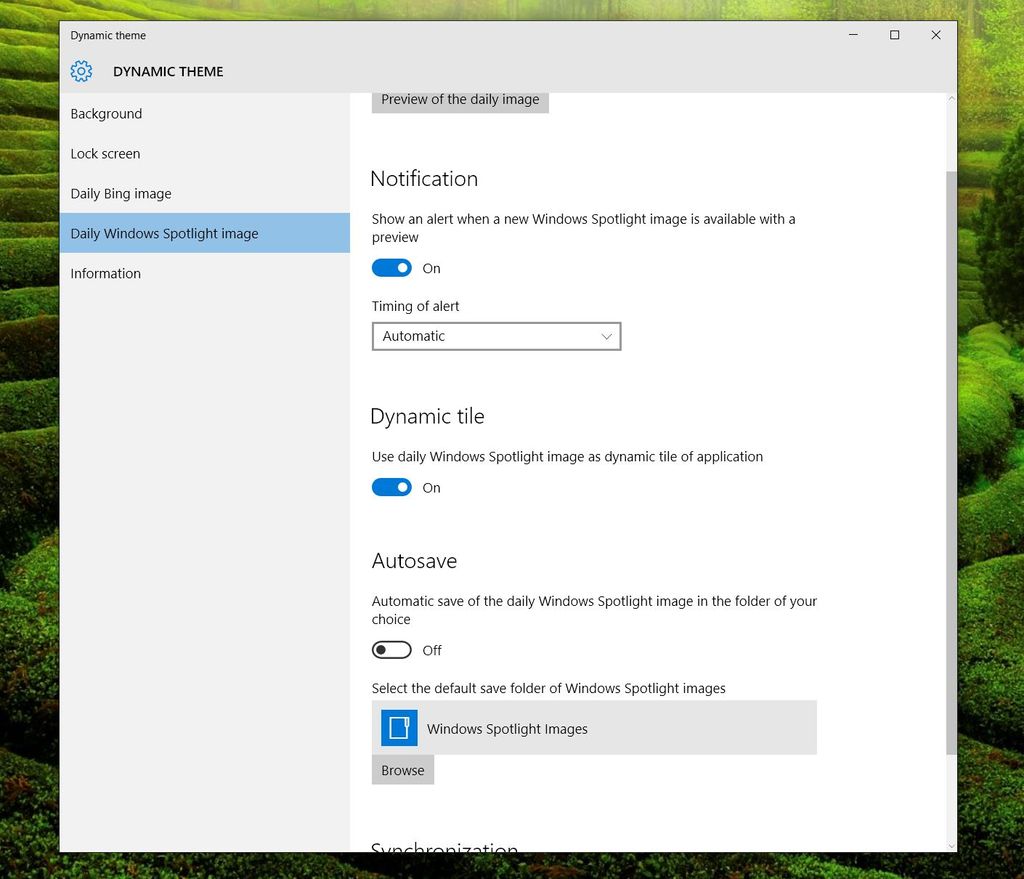Image resolution: width=1024 pixels, height=879 pixels.
Task: Open the Lock screen settings
Action: click(x=105, y=153)
